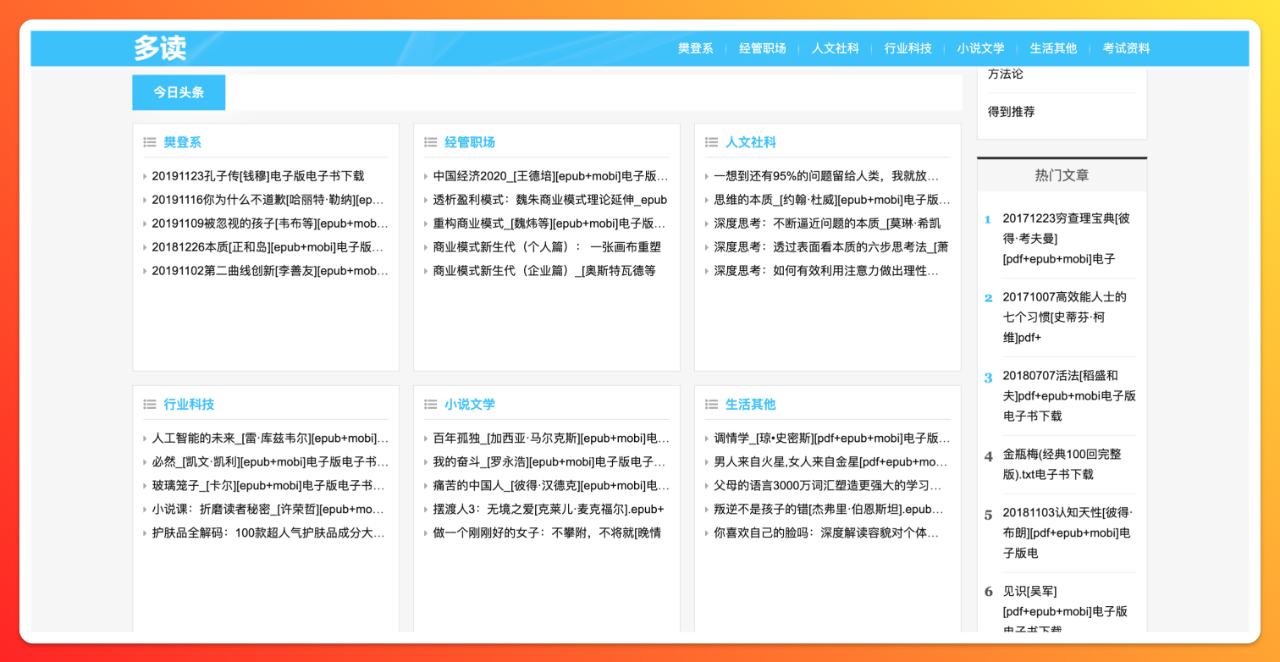Open article 你喜欢自己的脸吗

[x=827, y=533]
